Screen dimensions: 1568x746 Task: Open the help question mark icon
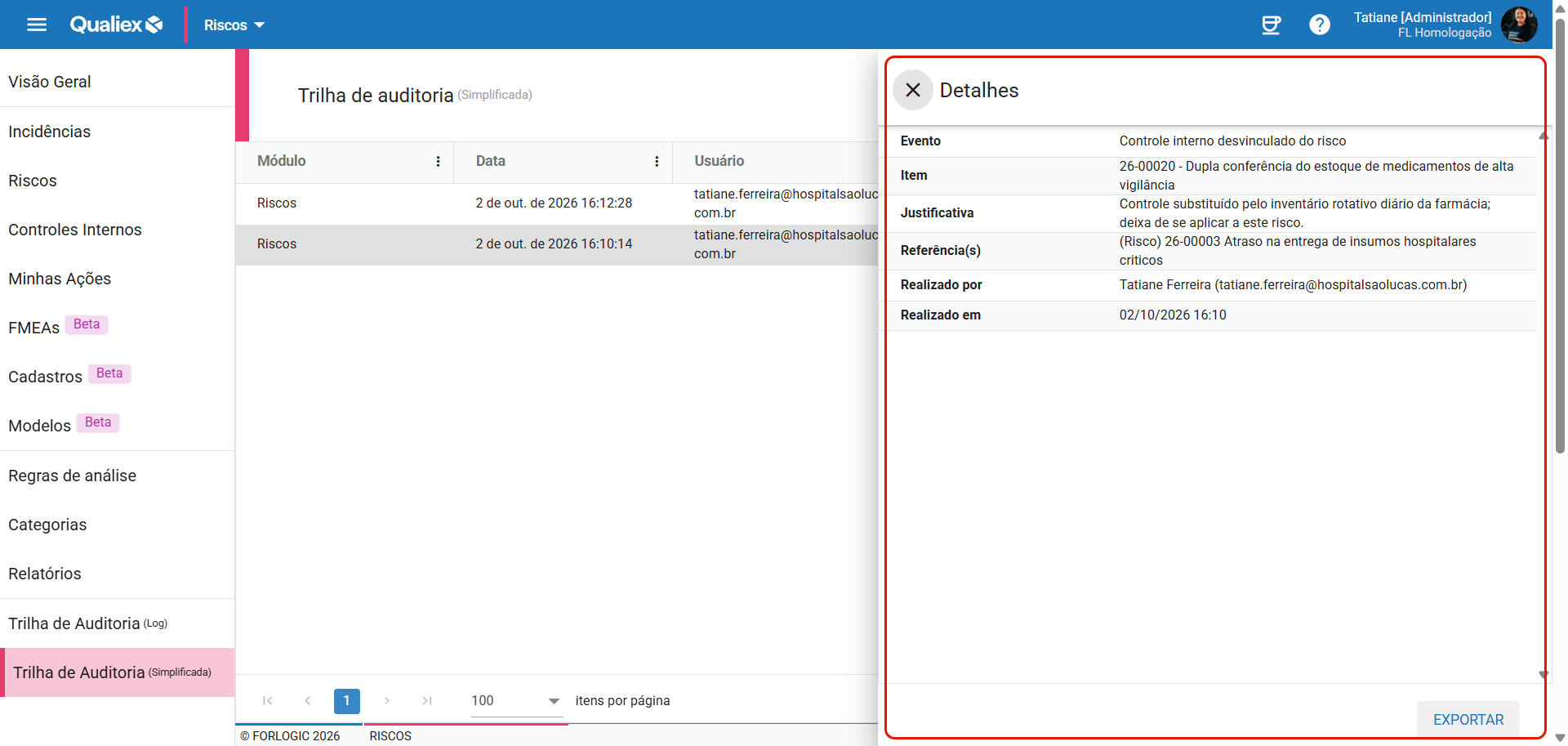click(x=1320, y=25)
